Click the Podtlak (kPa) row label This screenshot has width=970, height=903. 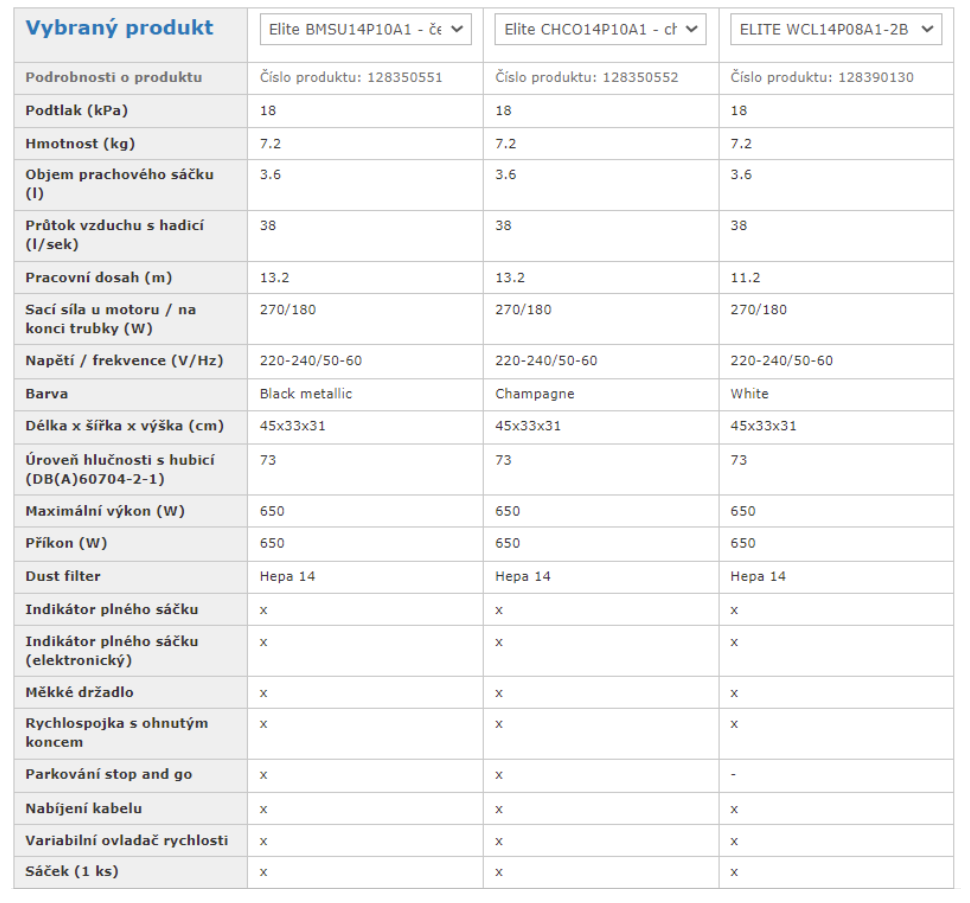77,111
